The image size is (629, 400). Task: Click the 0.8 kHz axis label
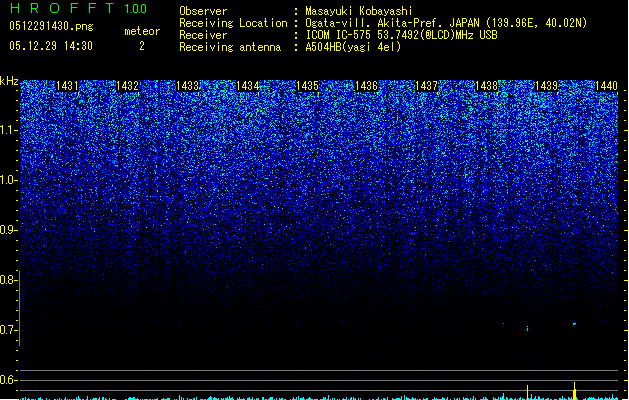point(9,280)
